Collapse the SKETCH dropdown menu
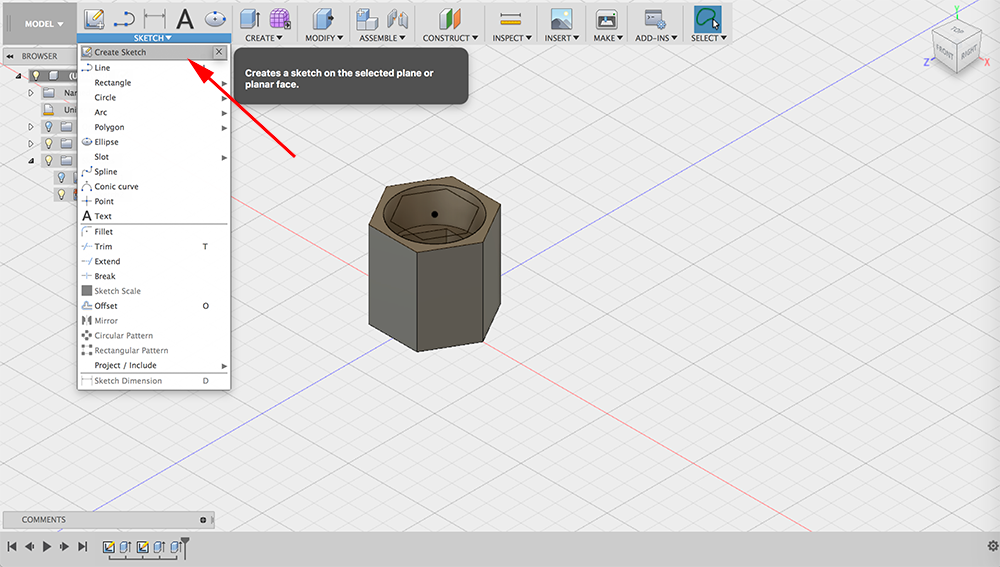Viewport: 1000px width, 567px height. pos(152,38)
